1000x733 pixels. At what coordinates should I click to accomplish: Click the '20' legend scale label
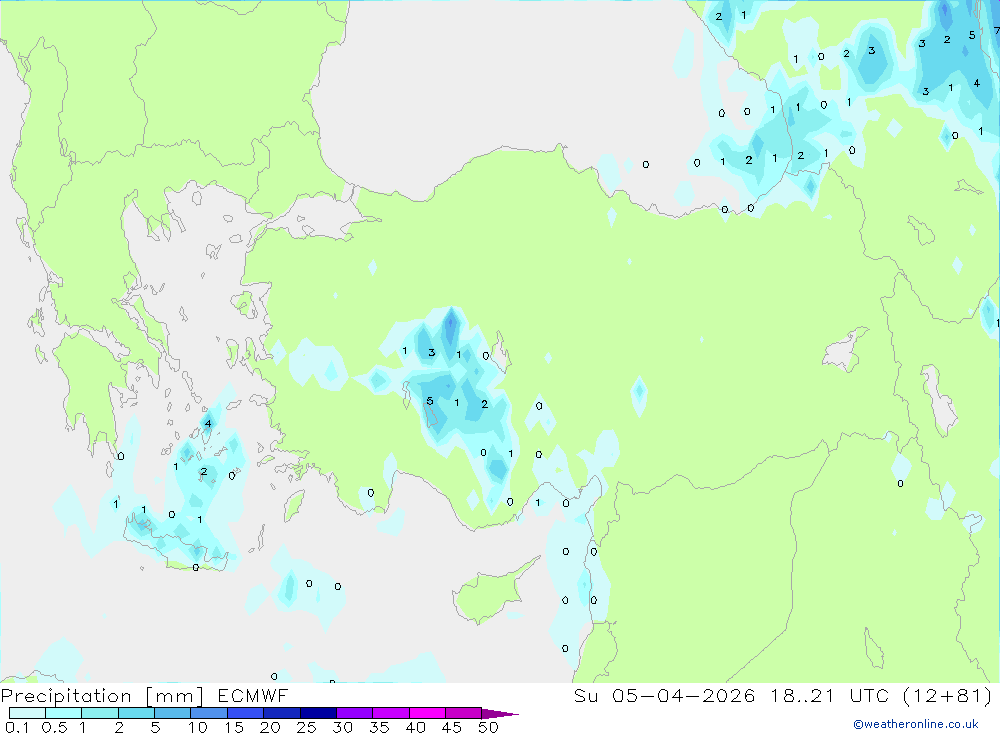270,727
